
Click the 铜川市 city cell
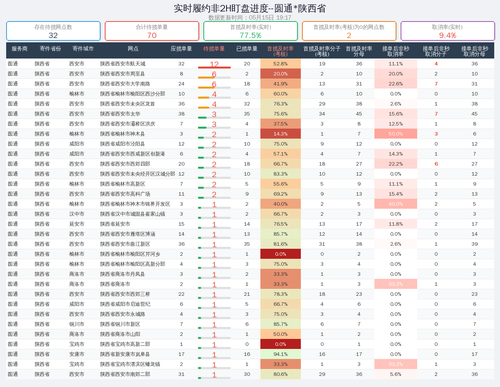[x=76, y=324]
